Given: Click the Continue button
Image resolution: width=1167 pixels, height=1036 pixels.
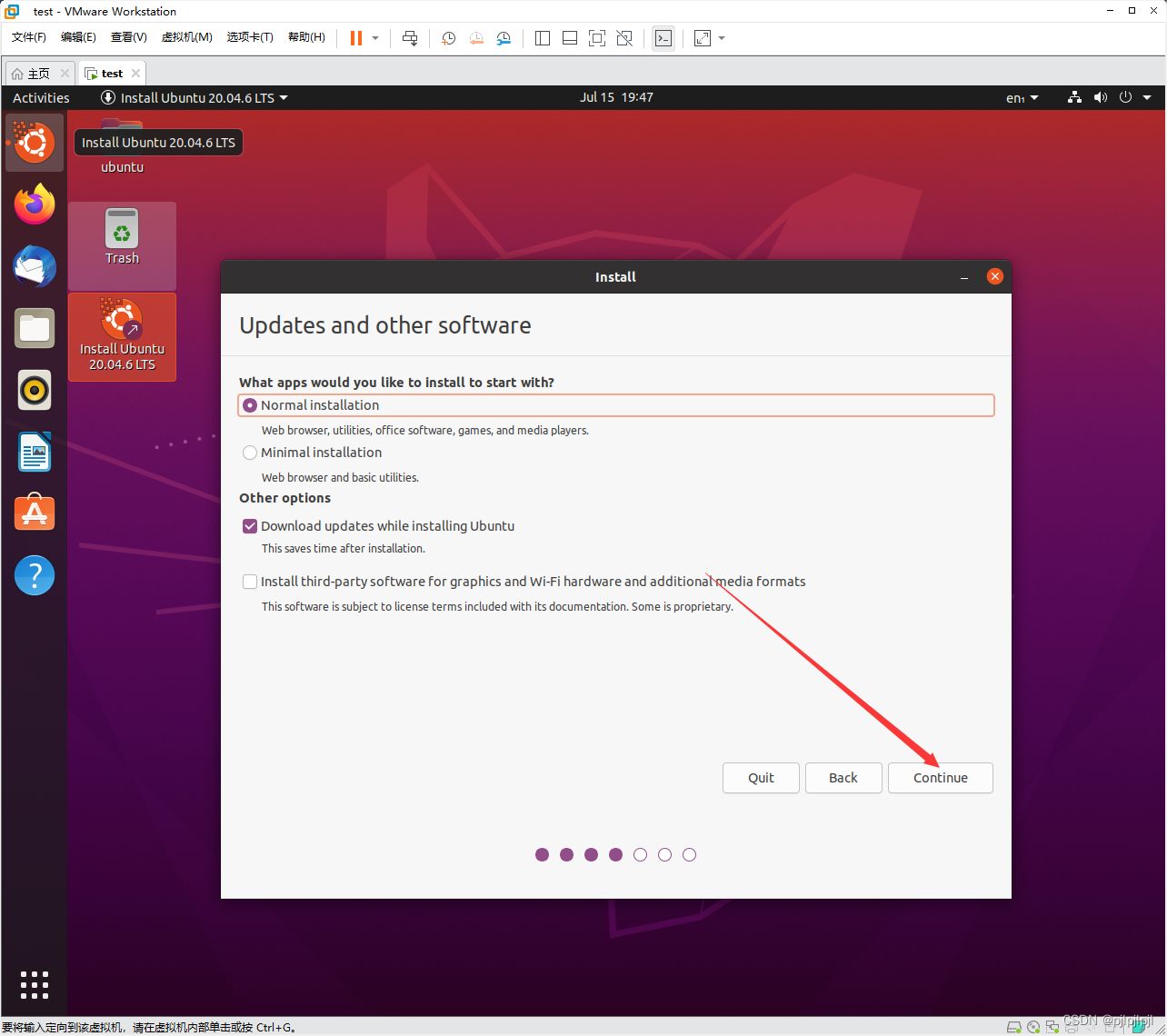Looking at the screenshot, I should click(941, 778).
